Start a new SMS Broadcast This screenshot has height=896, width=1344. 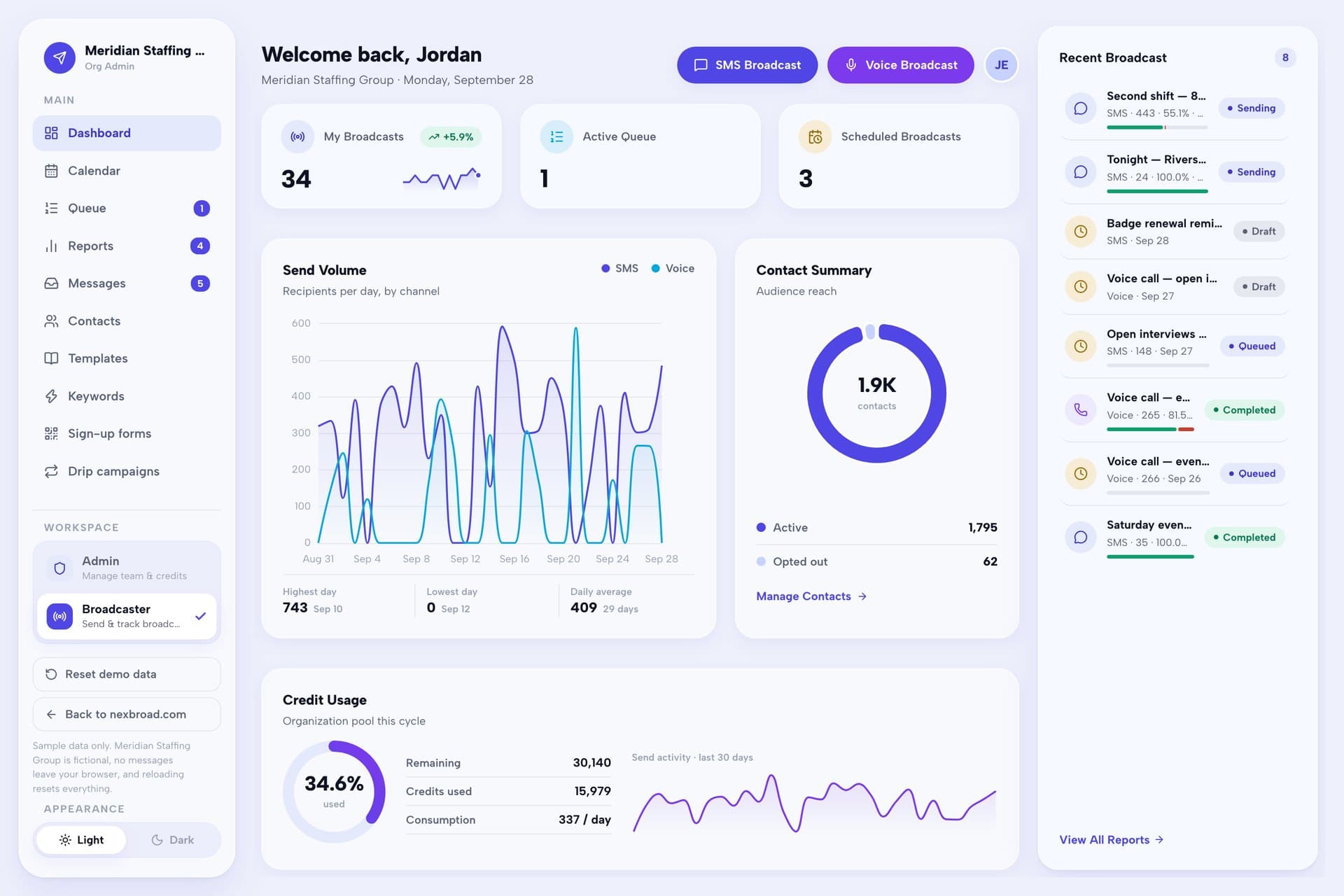[x=747, y=65]
